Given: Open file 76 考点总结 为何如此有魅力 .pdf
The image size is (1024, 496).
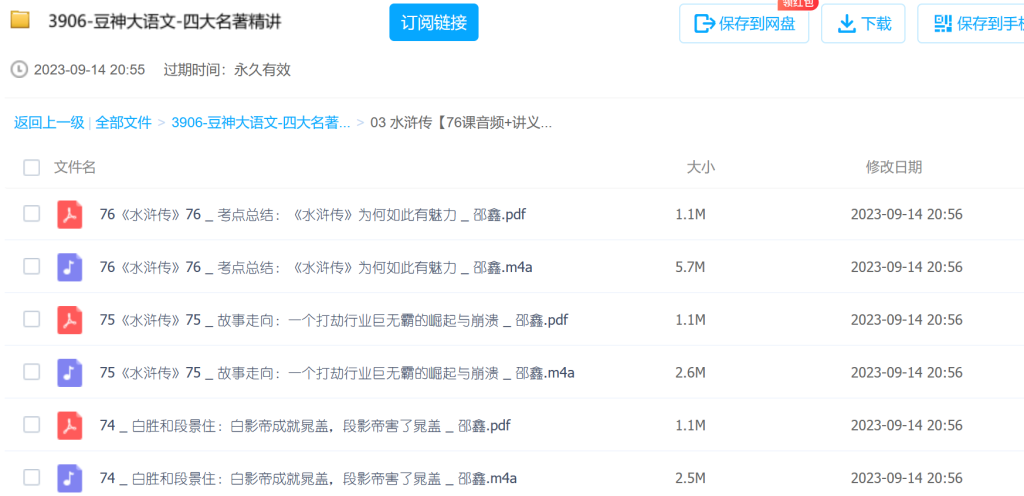Looking at the screenshot, I should [313, 214].
